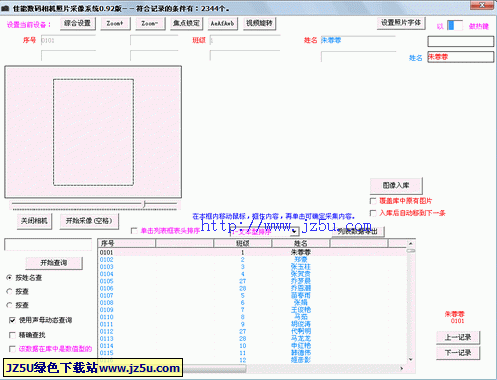This screenshot has width=497, height=380.
Task: Click the 关闭相机 button
Action: (x=34, y=221)
